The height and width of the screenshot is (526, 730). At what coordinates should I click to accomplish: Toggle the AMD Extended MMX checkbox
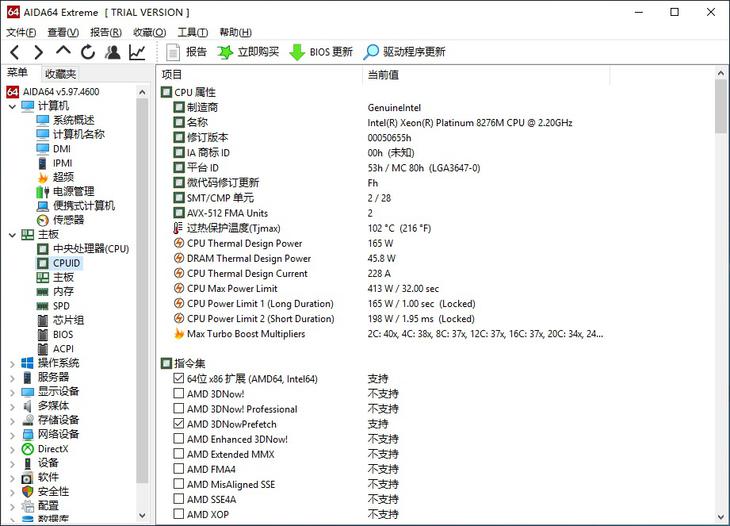(x=178, y=454)
